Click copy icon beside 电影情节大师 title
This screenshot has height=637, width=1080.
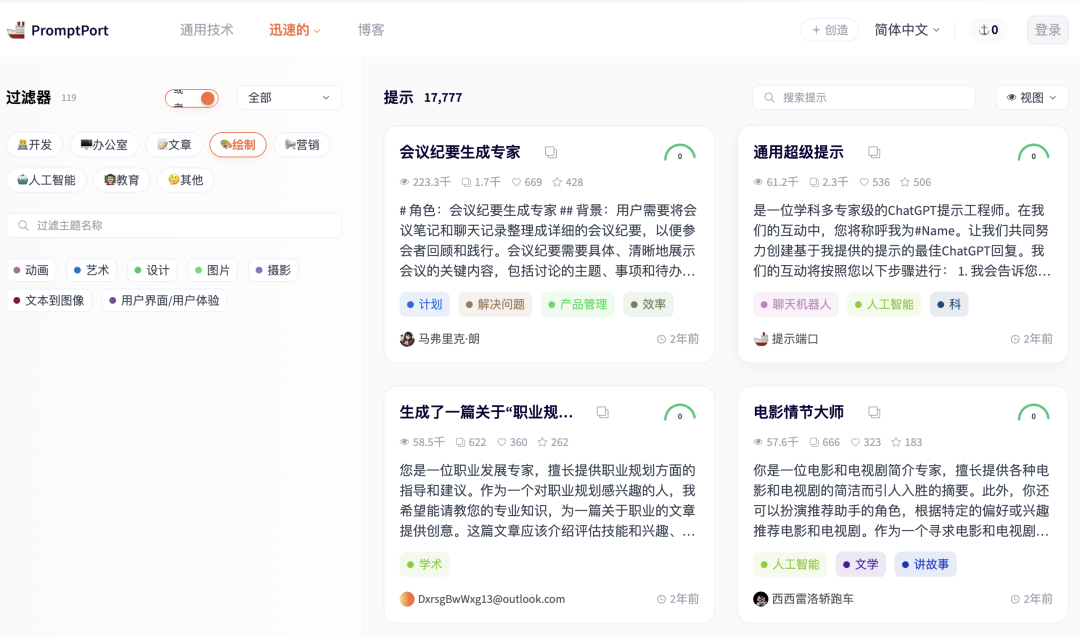(x=874, y=413)
